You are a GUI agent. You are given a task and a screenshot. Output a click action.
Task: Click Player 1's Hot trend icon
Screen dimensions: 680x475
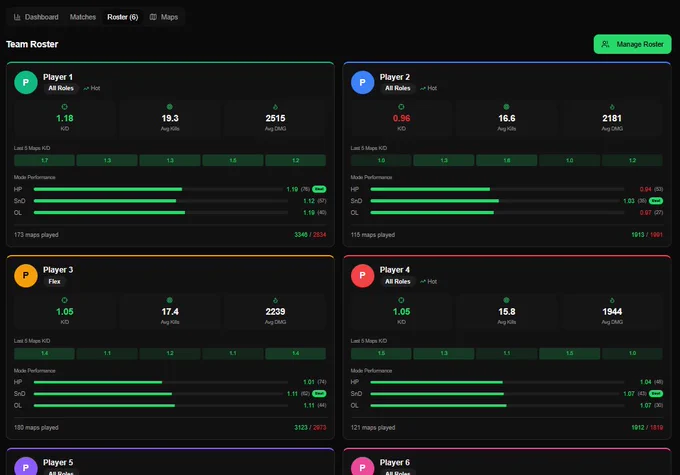[x=86, y=88]
